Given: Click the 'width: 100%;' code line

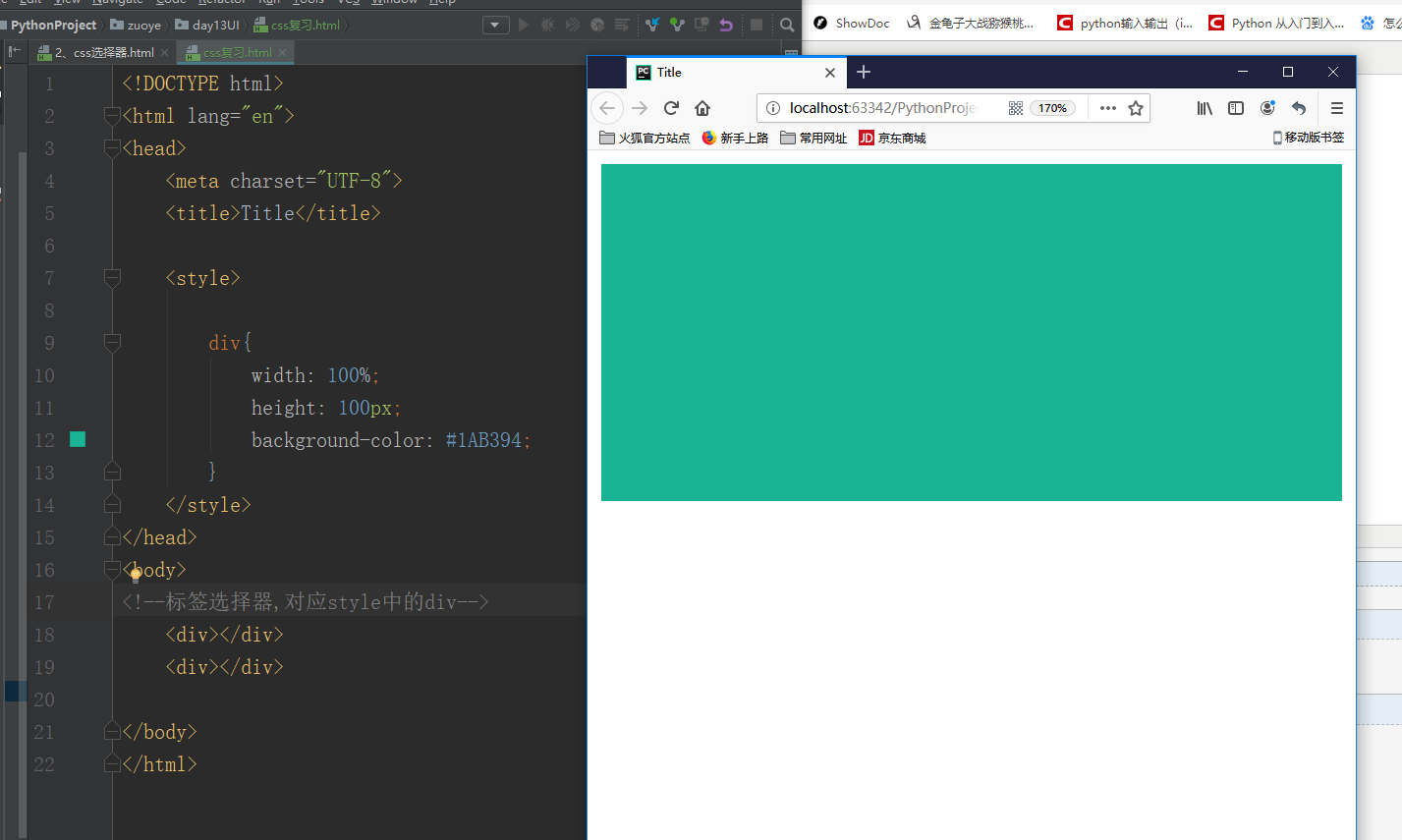Looking at the screenshot, I should [x=314, y=375].
